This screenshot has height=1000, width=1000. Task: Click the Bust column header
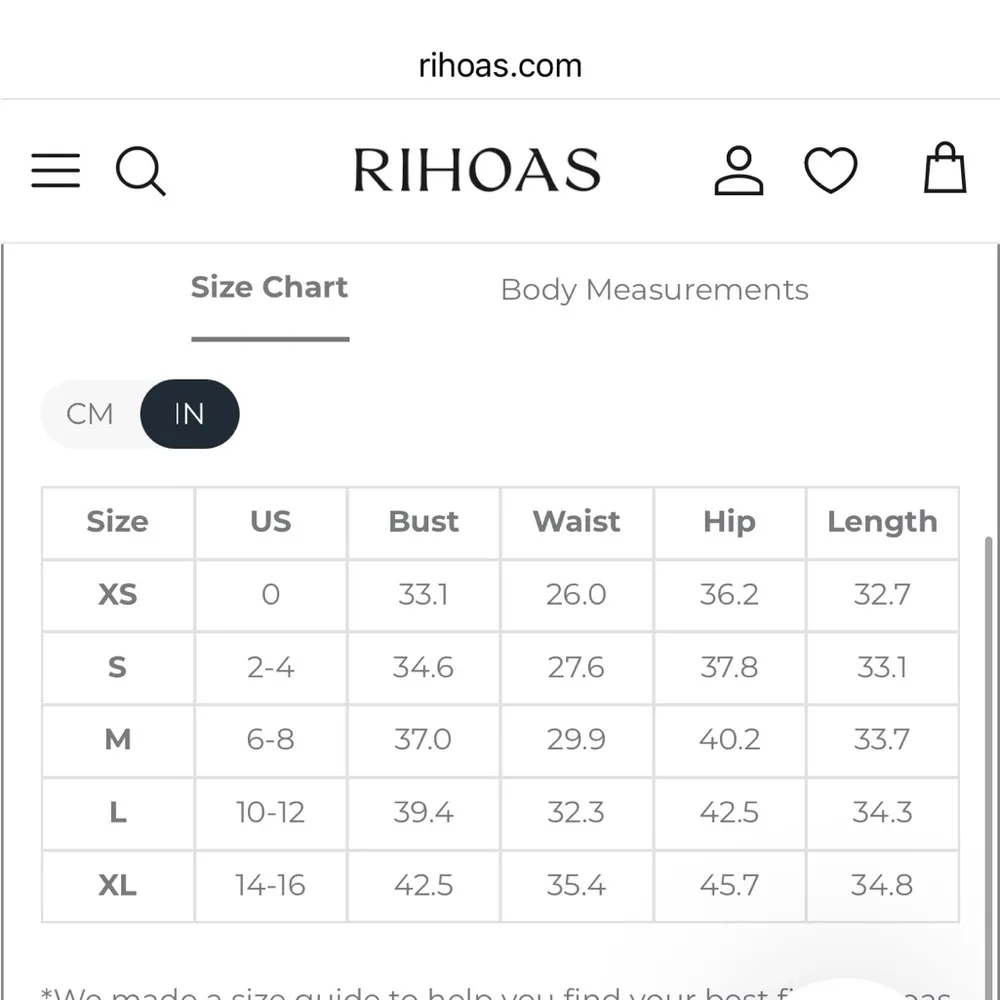(x=423, y=522)
